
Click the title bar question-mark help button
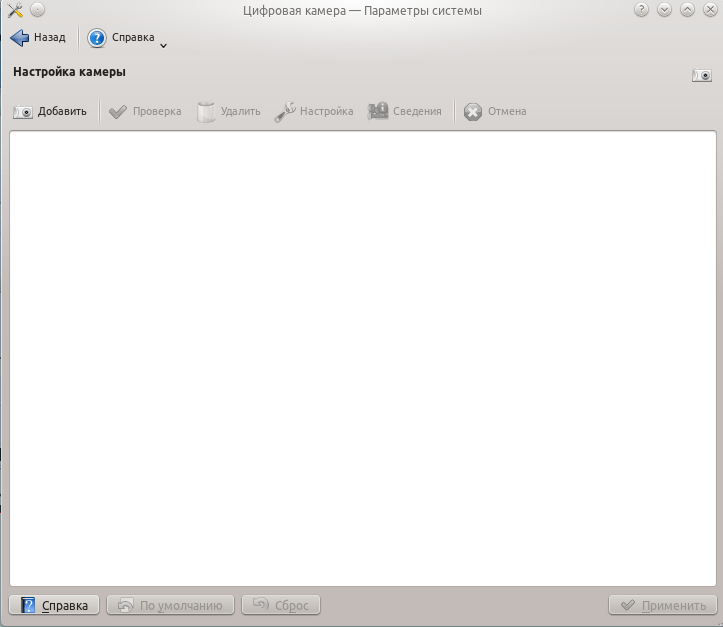641,10
